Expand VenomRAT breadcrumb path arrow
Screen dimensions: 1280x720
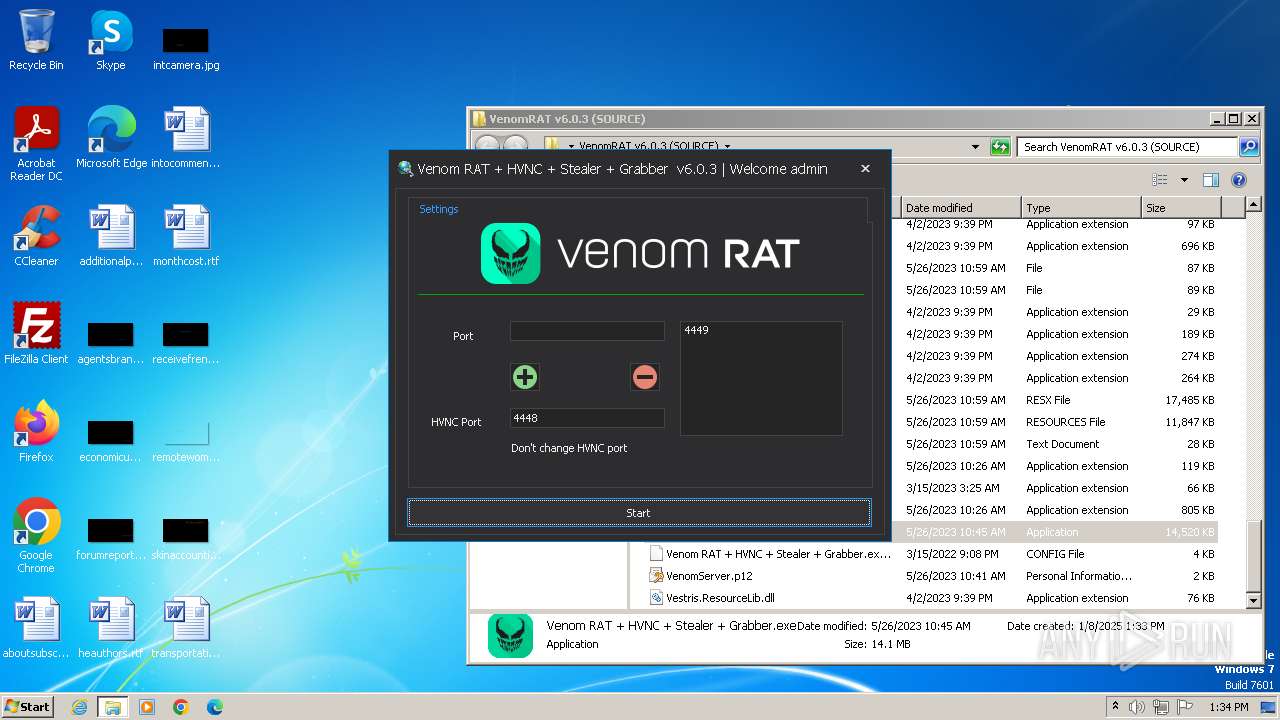click(727, 147)
